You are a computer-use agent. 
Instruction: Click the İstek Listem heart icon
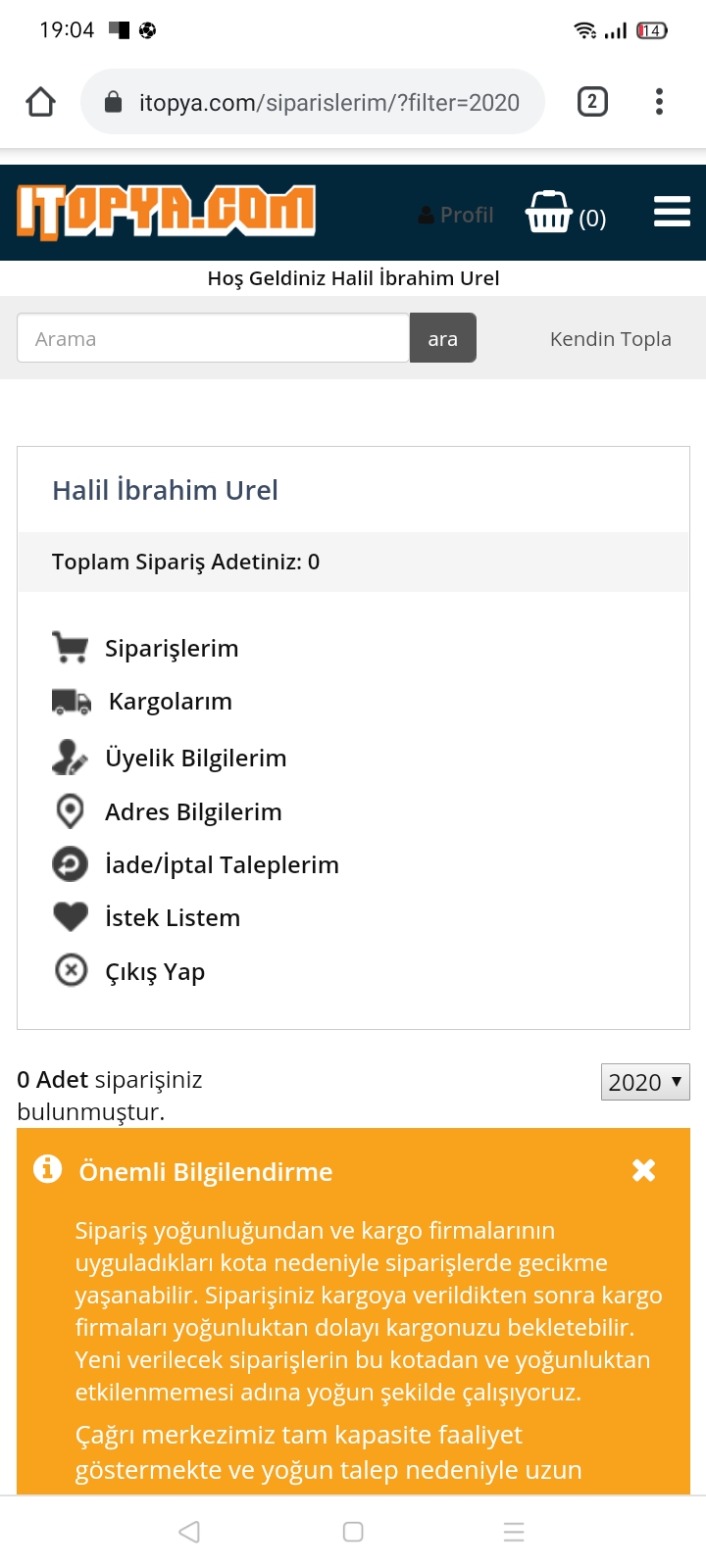pos(71,917)
